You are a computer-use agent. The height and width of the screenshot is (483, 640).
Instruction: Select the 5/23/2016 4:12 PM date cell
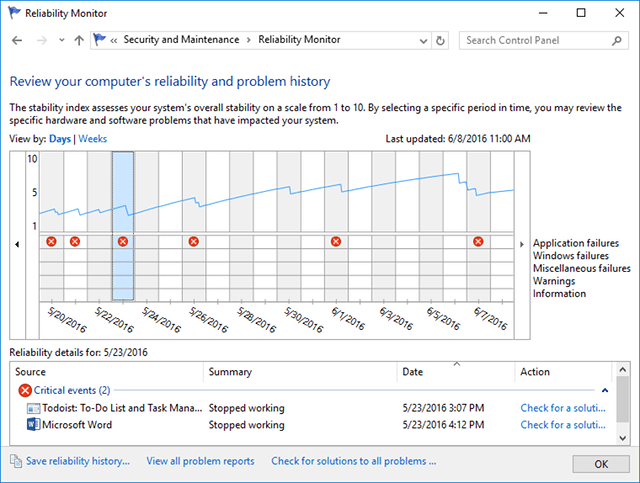coord(443,425)
